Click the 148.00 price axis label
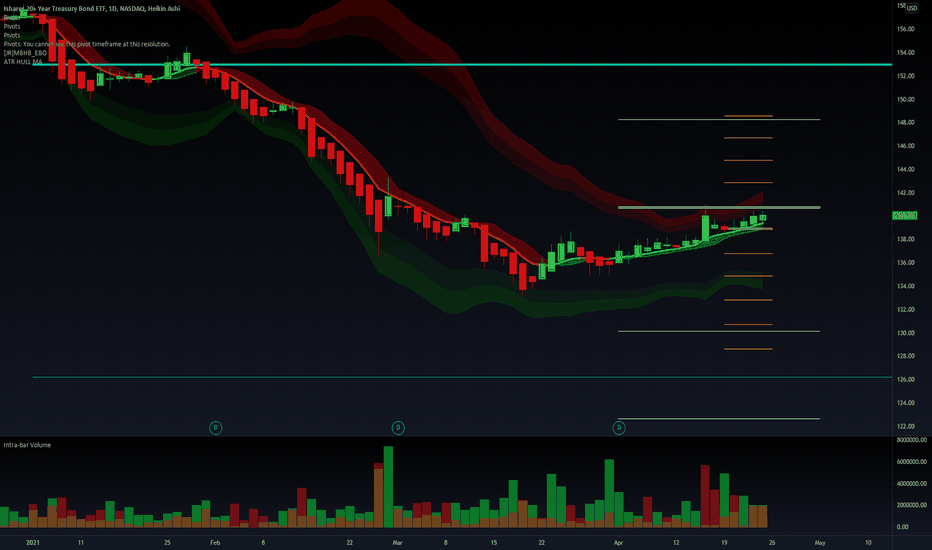The height and width of the screenshot is (550, 932). [906, 122]
